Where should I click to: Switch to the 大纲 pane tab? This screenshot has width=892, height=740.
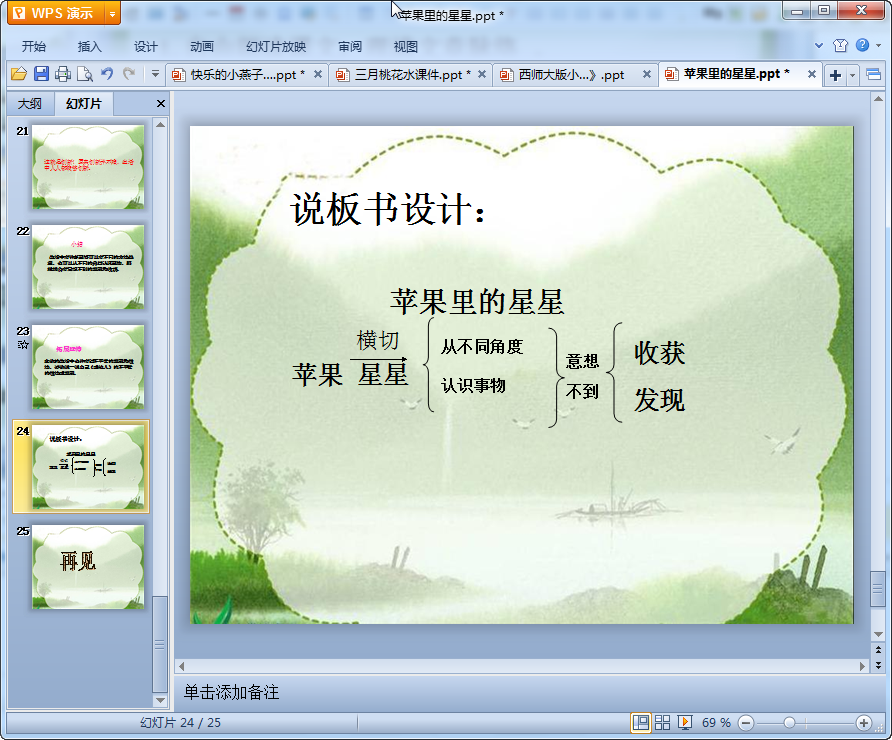point(30,104)
